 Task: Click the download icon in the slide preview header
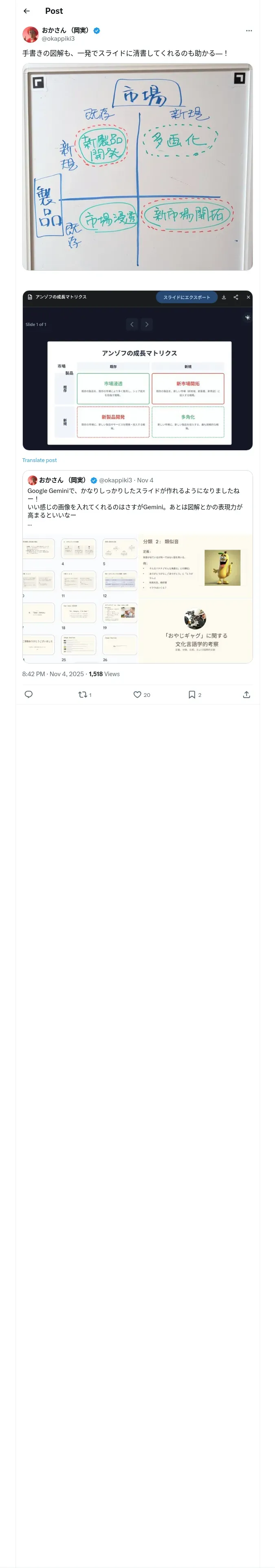point(224,297)
